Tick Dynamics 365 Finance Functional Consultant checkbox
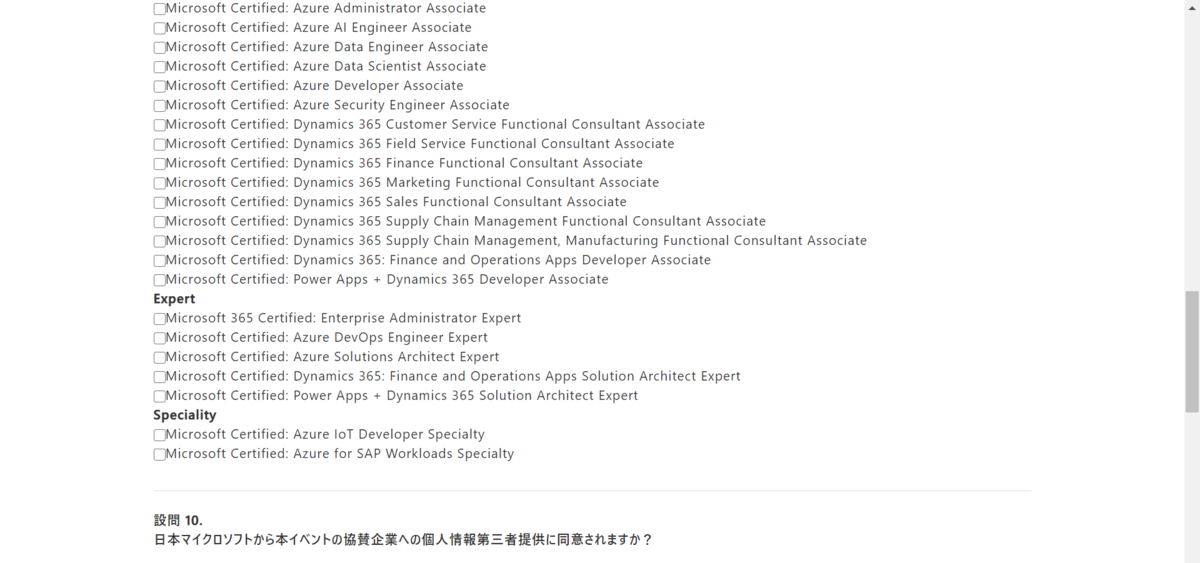This screenshot has height=563, width=1200. 160,164
